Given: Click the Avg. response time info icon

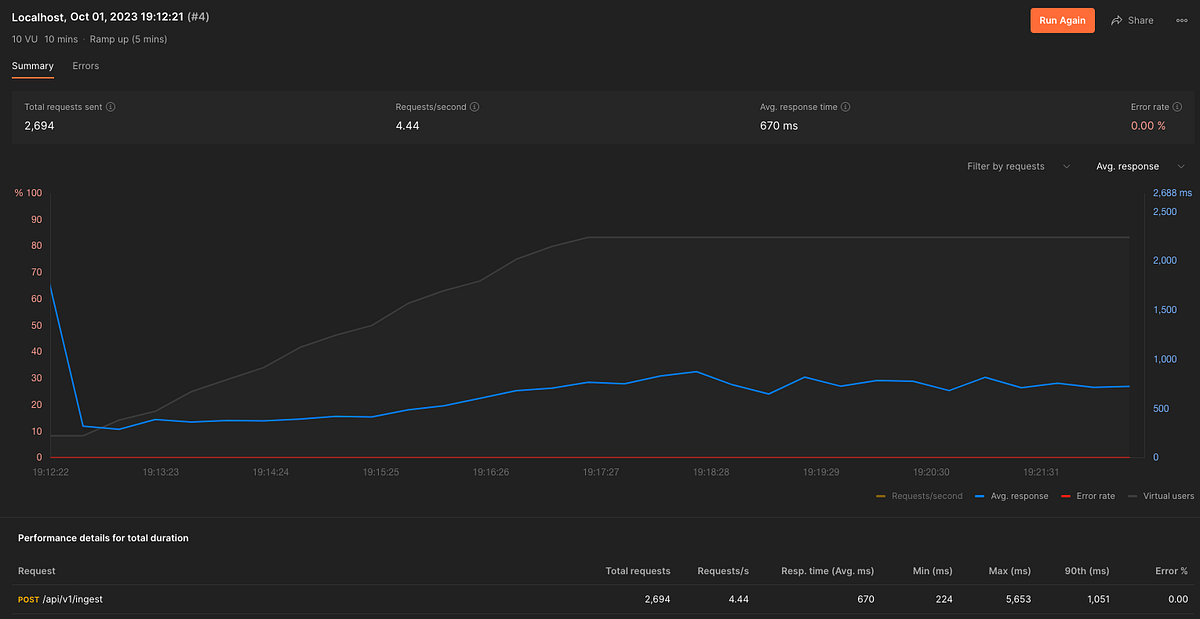Looking at the screenshot, I should click(x=845, y=106).
